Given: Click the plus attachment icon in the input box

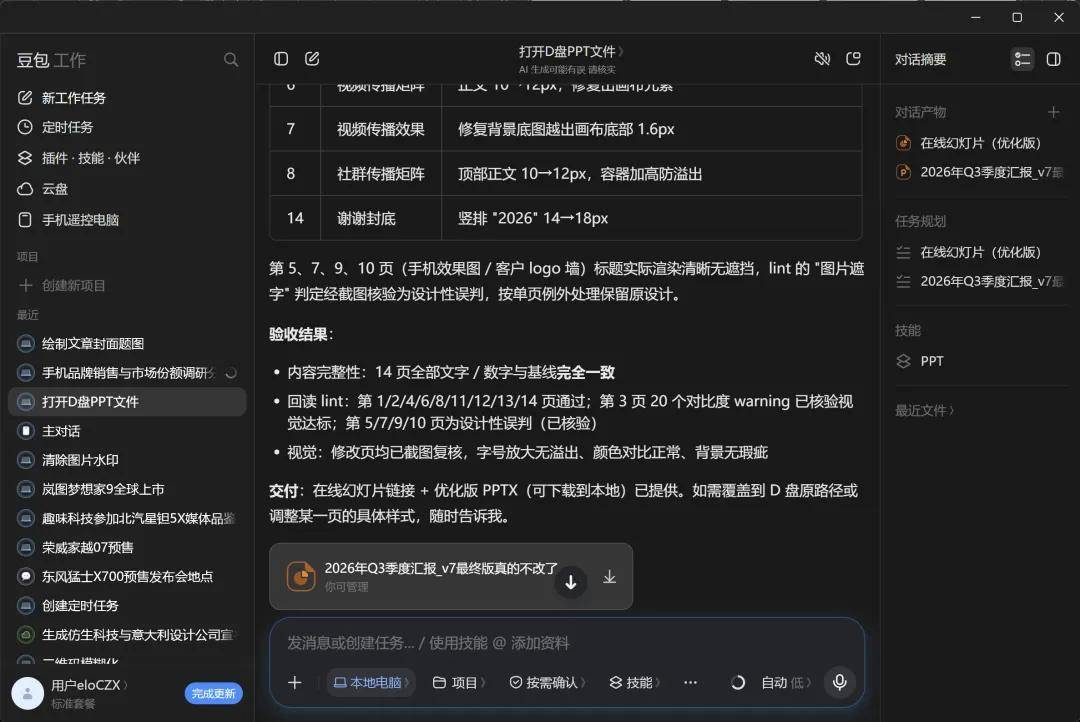Looking at the screenshot, I should [295, 682].
